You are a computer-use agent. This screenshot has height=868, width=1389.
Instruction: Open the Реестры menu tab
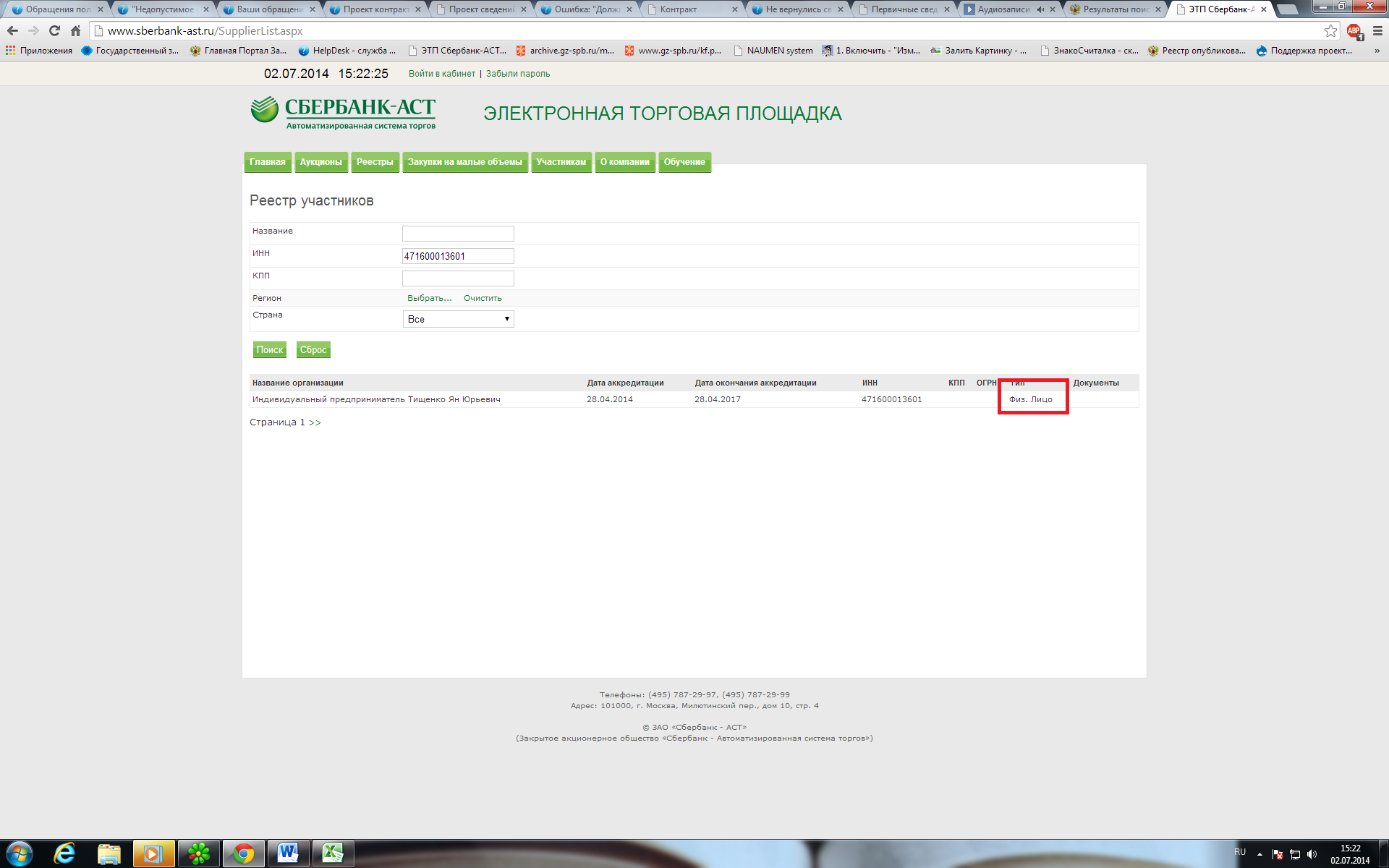(x=375, y=162)
